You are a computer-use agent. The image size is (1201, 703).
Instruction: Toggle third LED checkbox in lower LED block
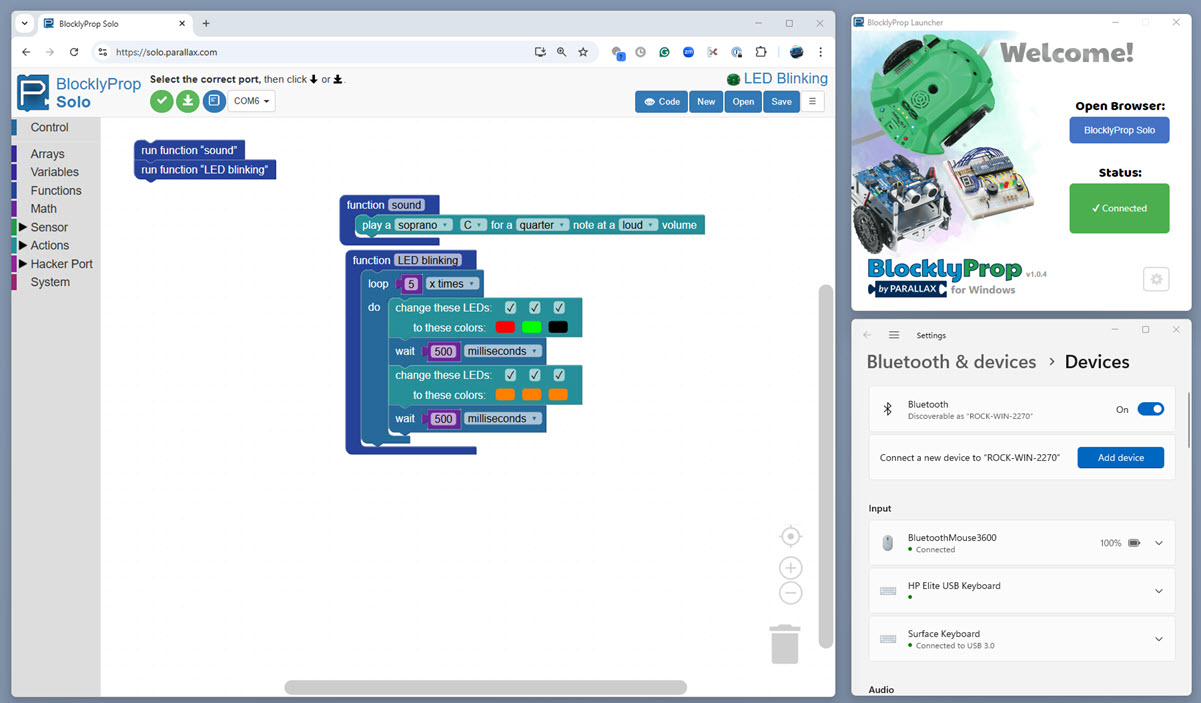(x=559, y=375)
